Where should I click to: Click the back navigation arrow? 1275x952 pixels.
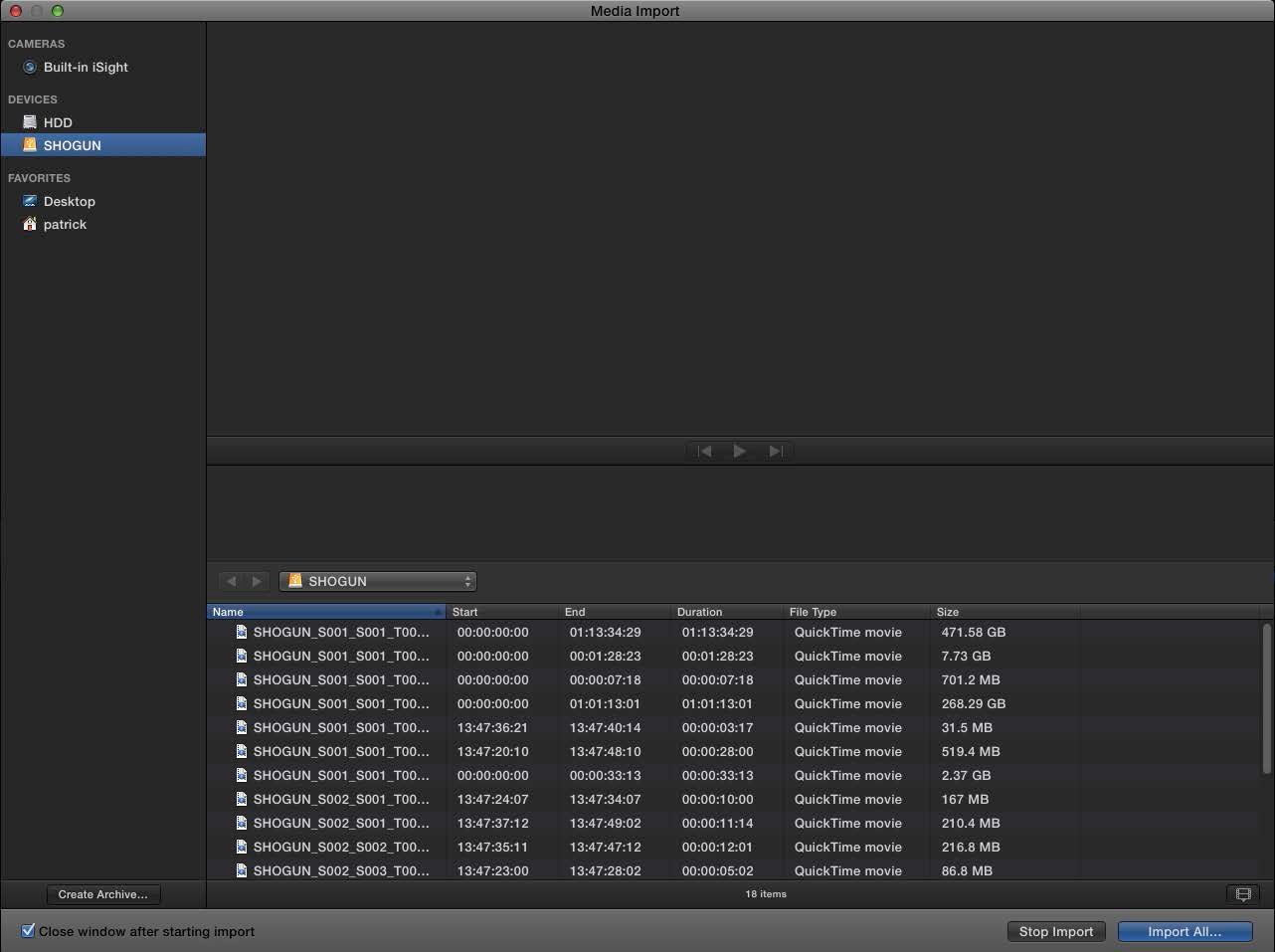pyautogui.click(x=231, y=581)
